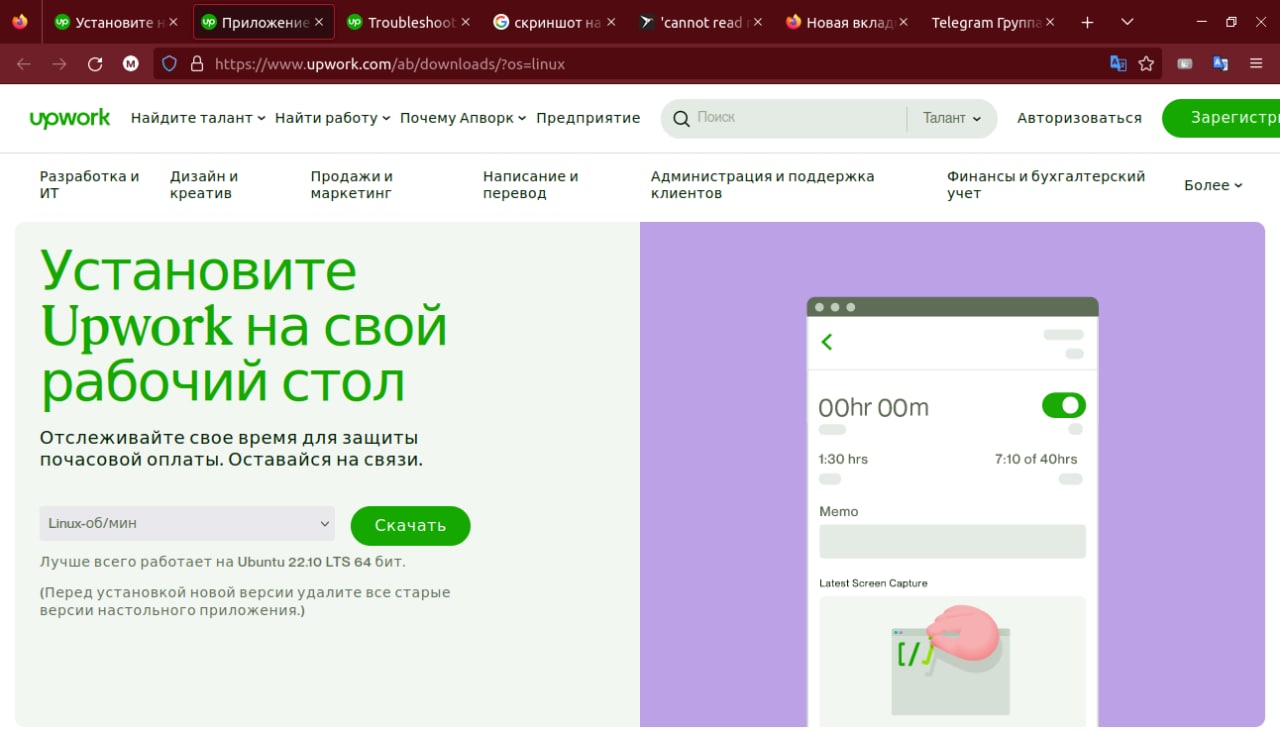This screenshot has width=1280, height=734.
Task: Close the 'Установите' tab
Action: click(174, 22)
